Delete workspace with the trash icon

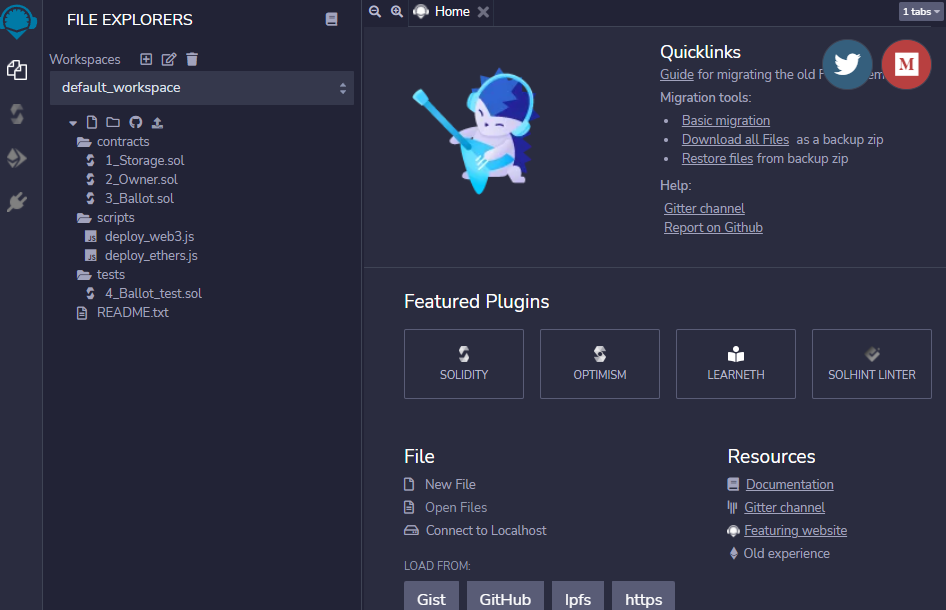[x=192, y=59]
